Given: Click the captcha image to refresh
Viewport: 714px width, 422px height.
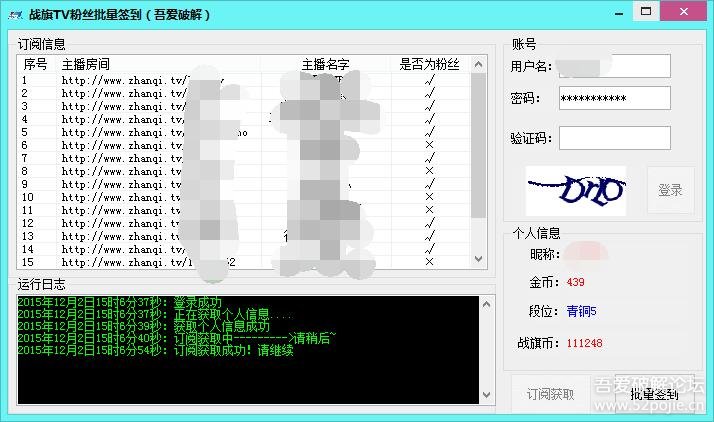Looking at the screenshot, I should pyautogui.click(x=576, y=190).
